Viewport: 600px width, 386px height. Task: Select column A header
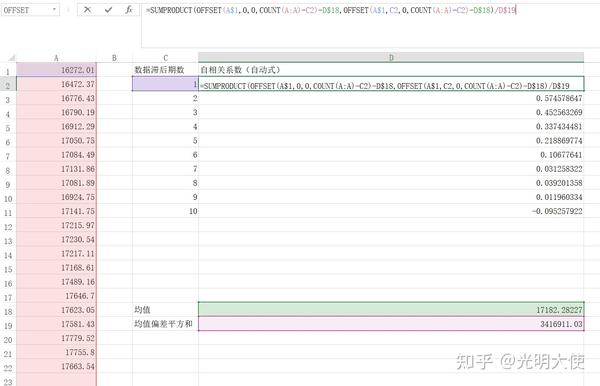coord(56,58)
